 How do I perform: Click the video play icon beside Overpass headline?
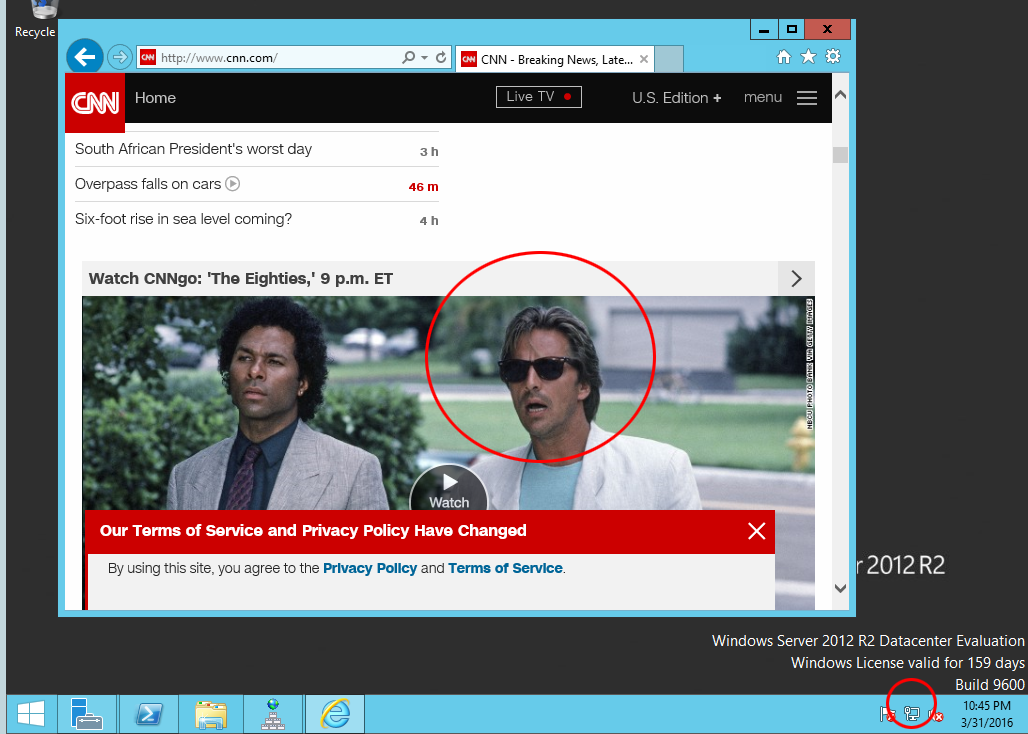click(x=233, y=184)
